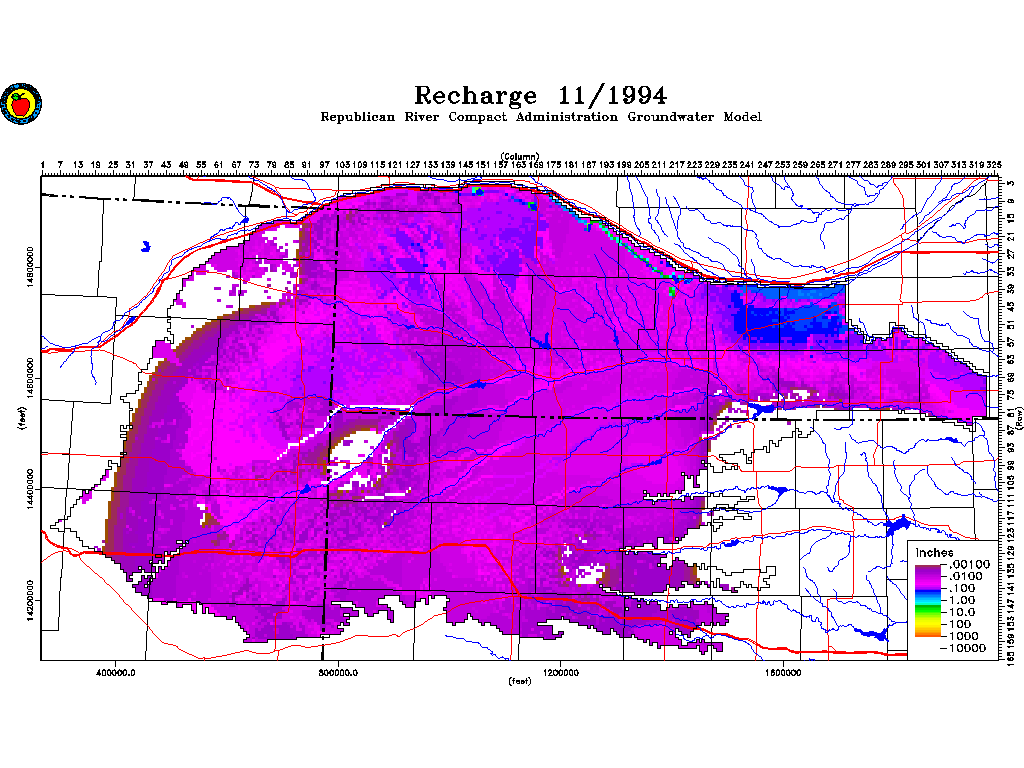Click the '(Row)' axis label

click(1019, 418)
